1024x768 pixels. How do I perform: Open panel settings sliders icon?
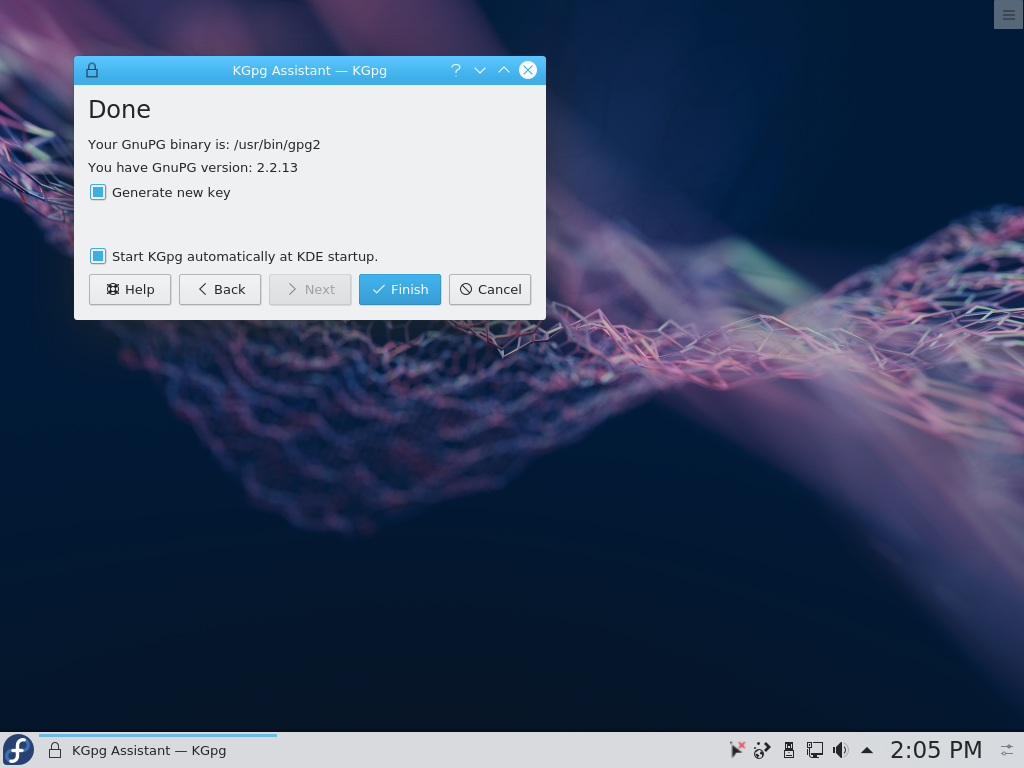(1008, 750)
